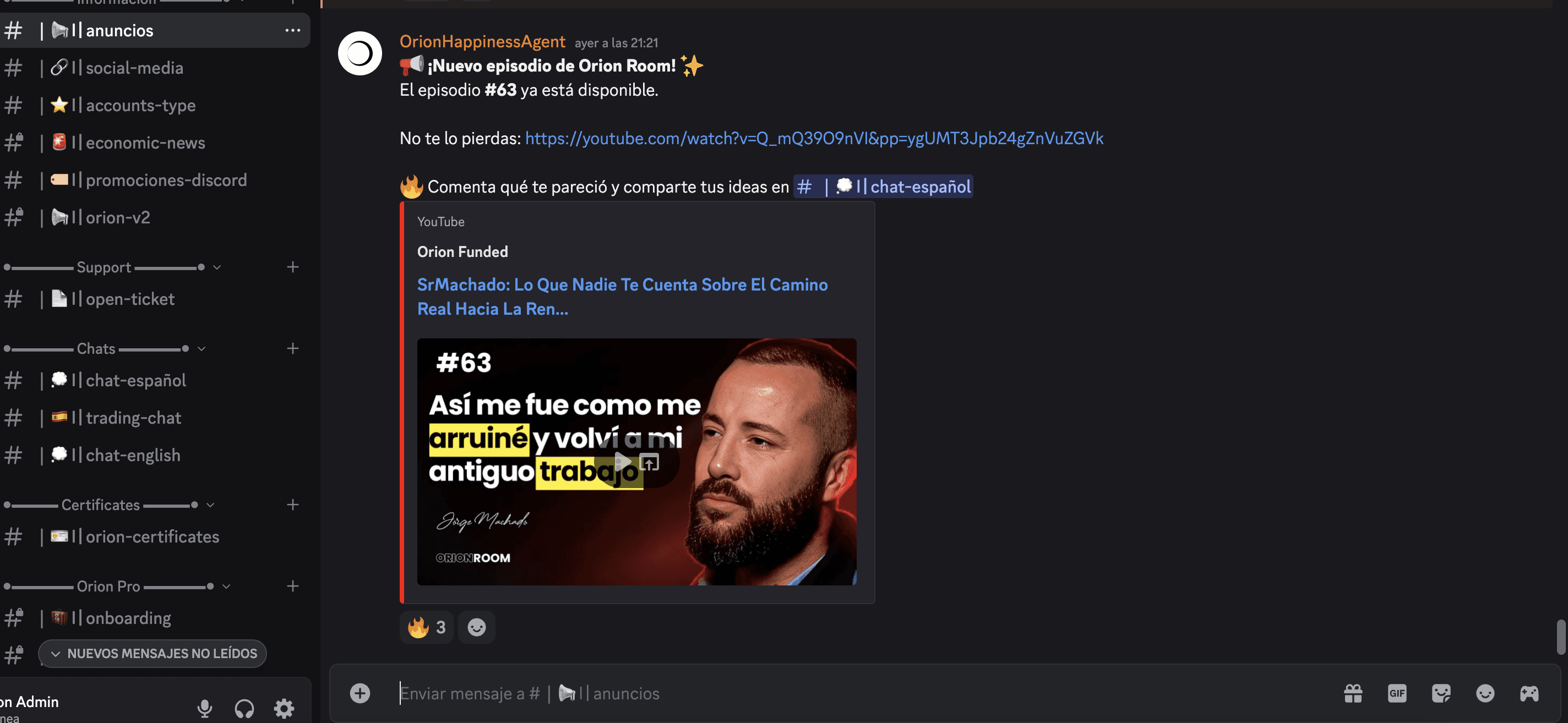Toggle headphones deafen
The image size is (1568, 723).
point(244,708)
